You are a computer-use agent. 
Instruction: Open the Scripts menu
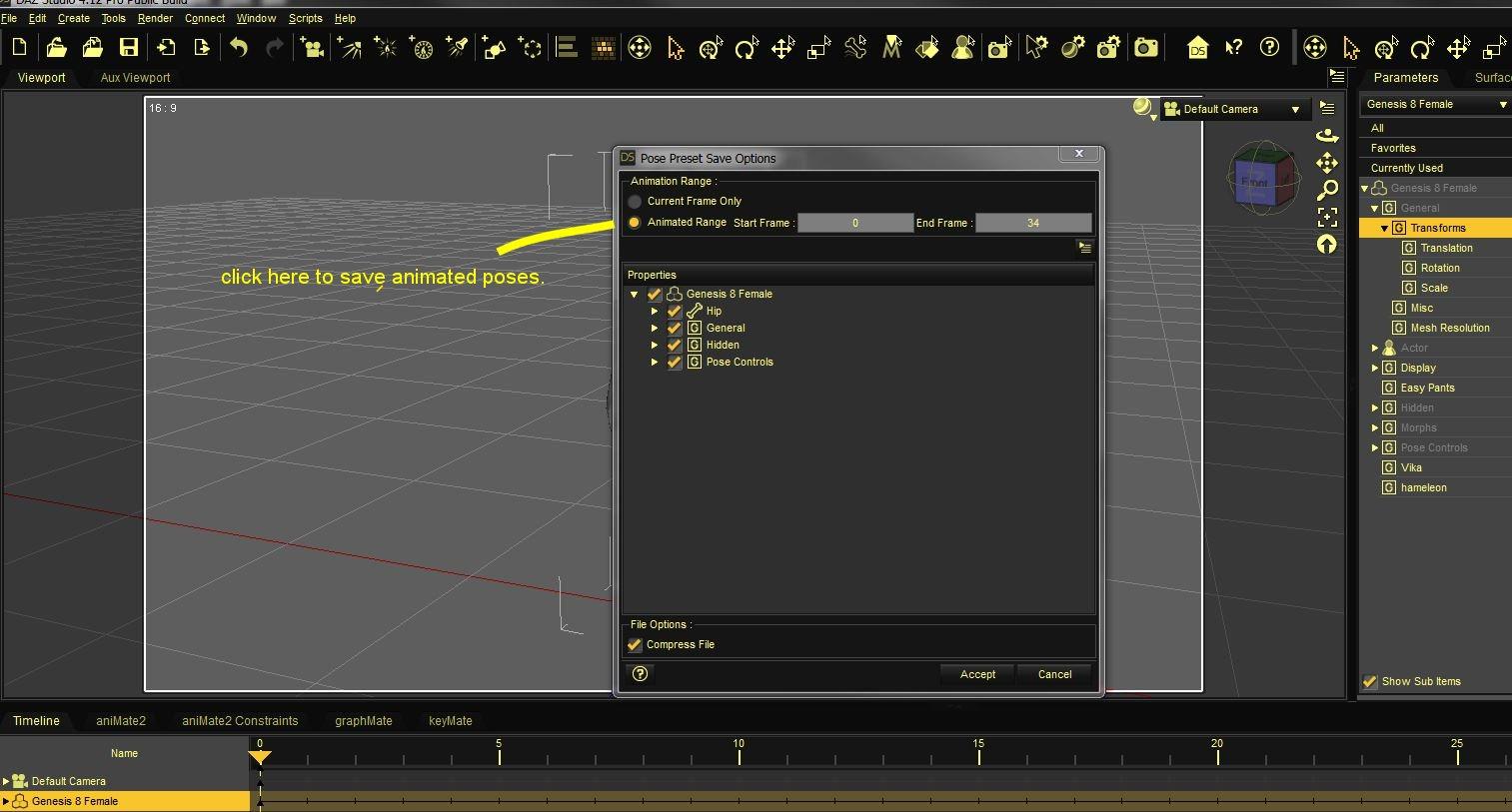[x=306, y=18]
